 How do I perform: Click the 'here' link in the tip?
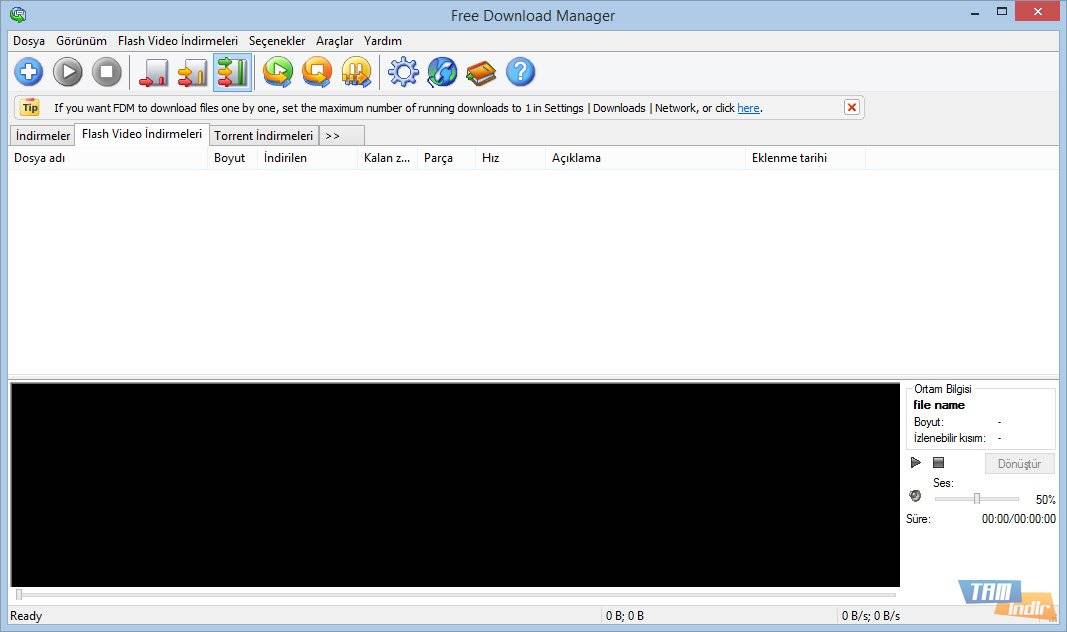click(748, 108)
